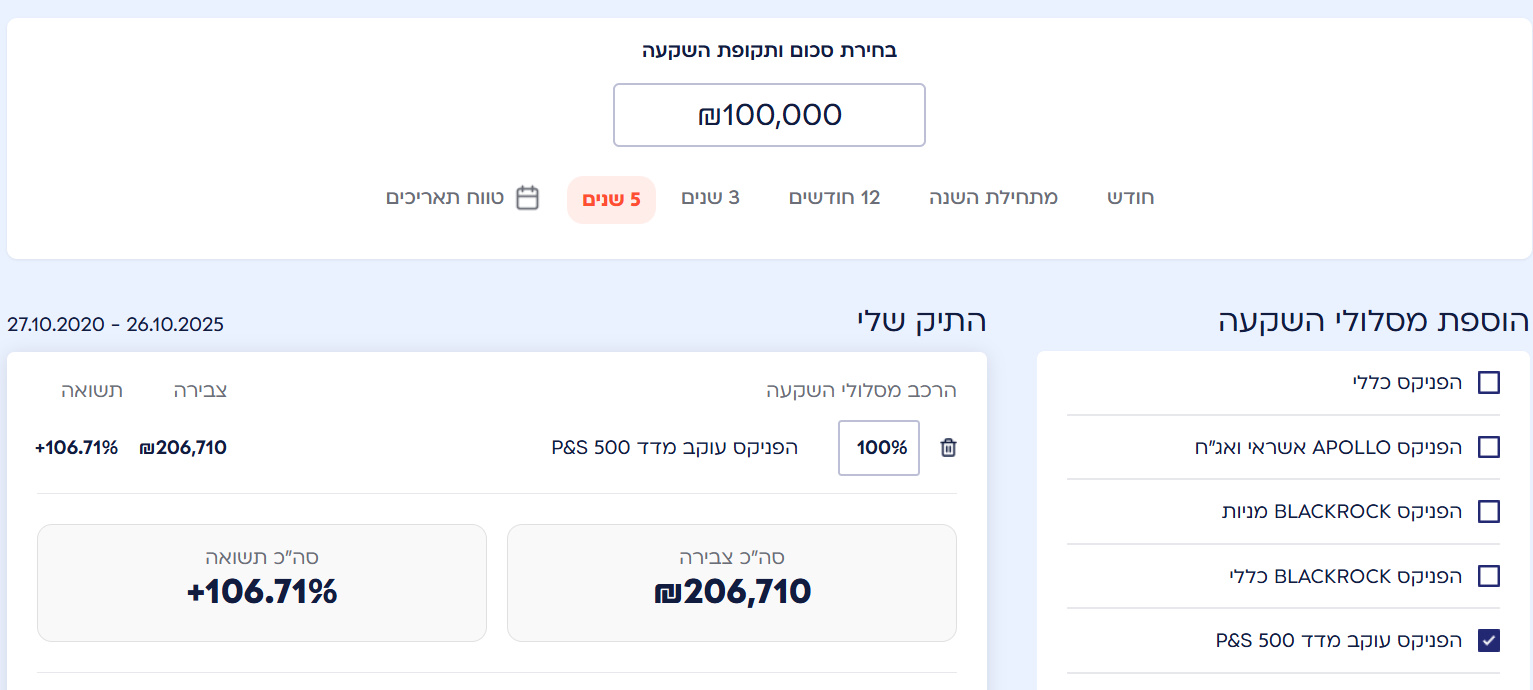Click the S&P 500 track name in portfolio
This screenshot has width=1533, height=690.
(674, 448)
